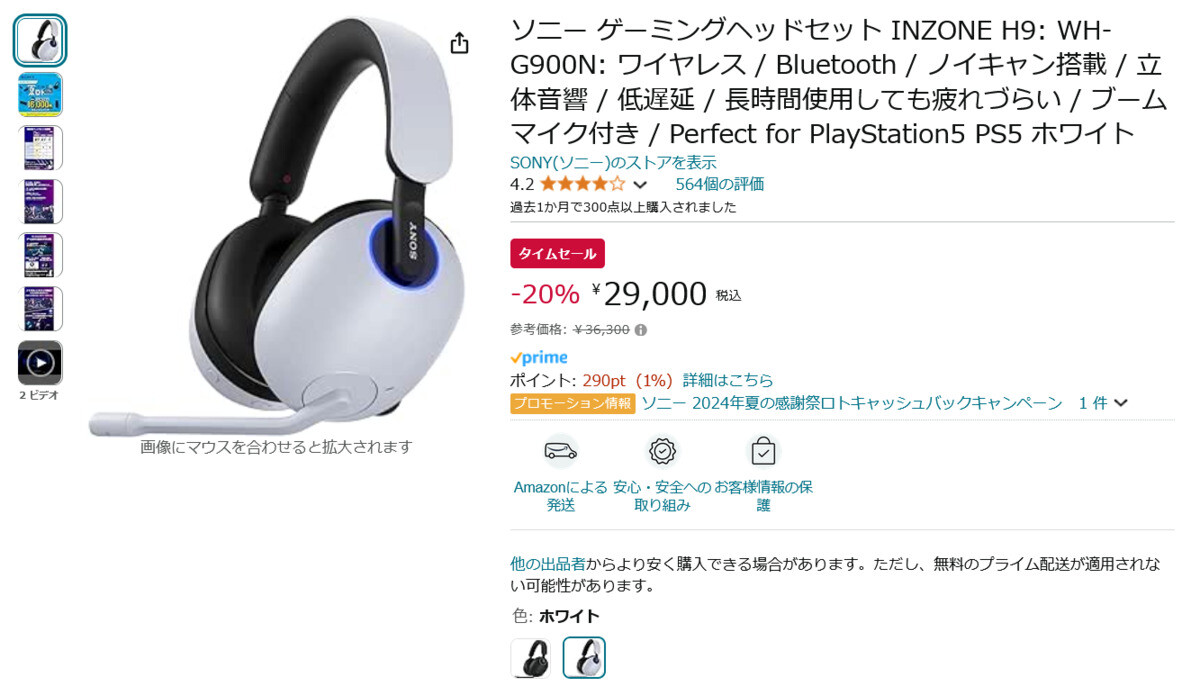Click the Prime logo badge
Image resolution: width=1200 pixels, height=686 pixels.
[538, 357]
